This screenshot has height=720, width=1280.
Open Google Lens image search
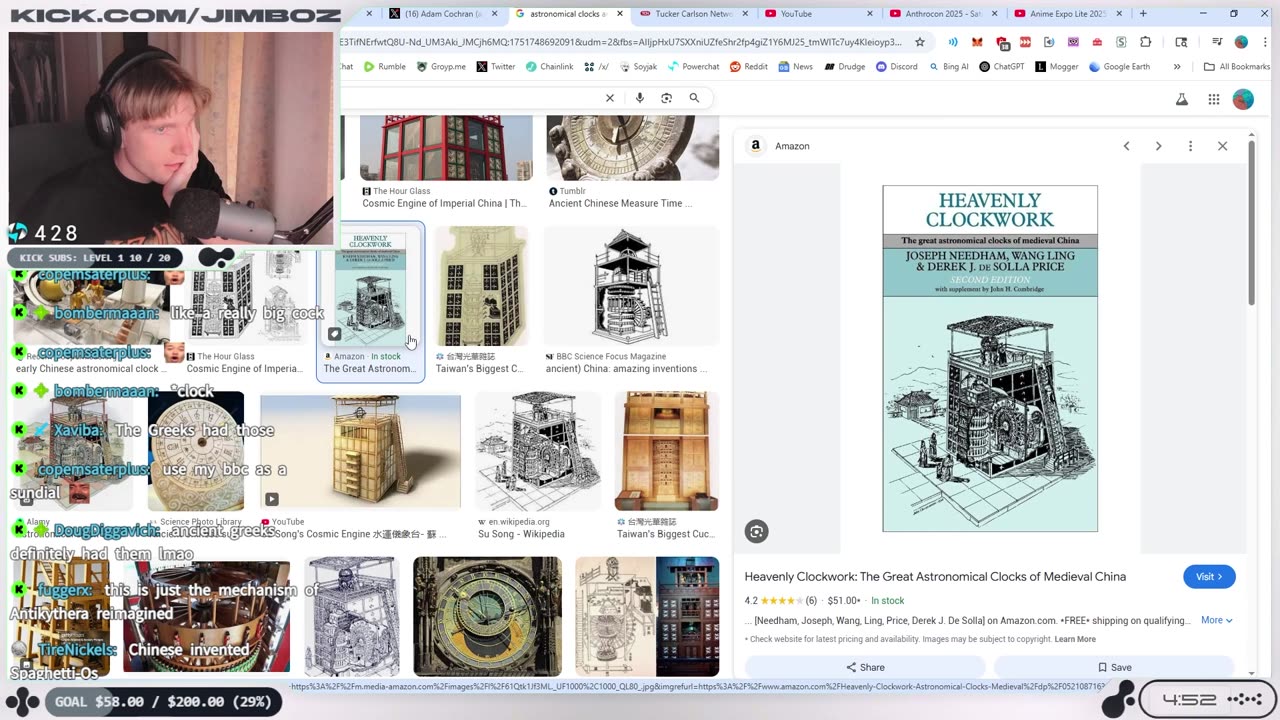tap(666, 98)
